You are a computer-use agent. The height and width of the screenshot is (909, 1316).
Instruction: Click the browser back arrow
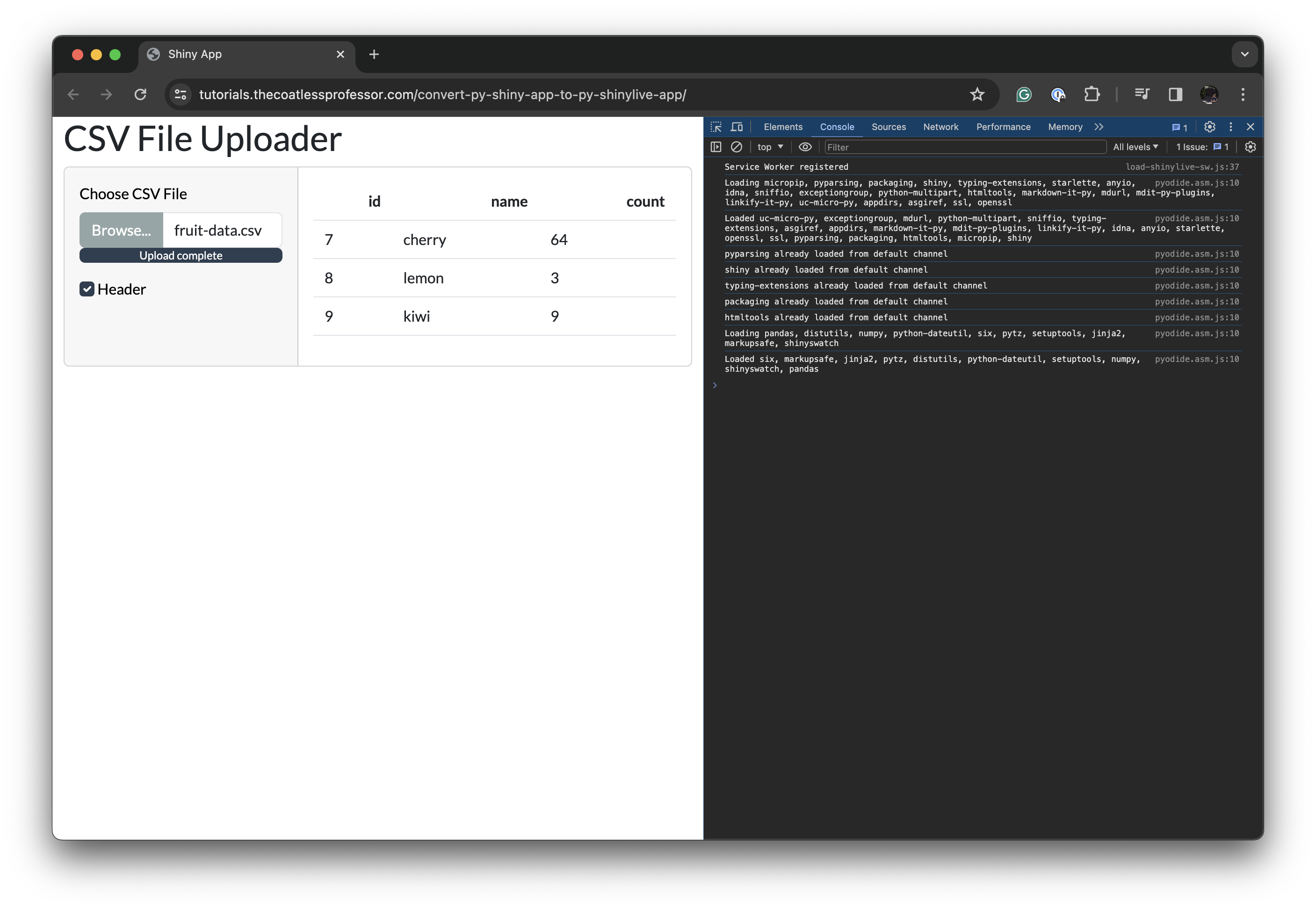coord(73,94)
